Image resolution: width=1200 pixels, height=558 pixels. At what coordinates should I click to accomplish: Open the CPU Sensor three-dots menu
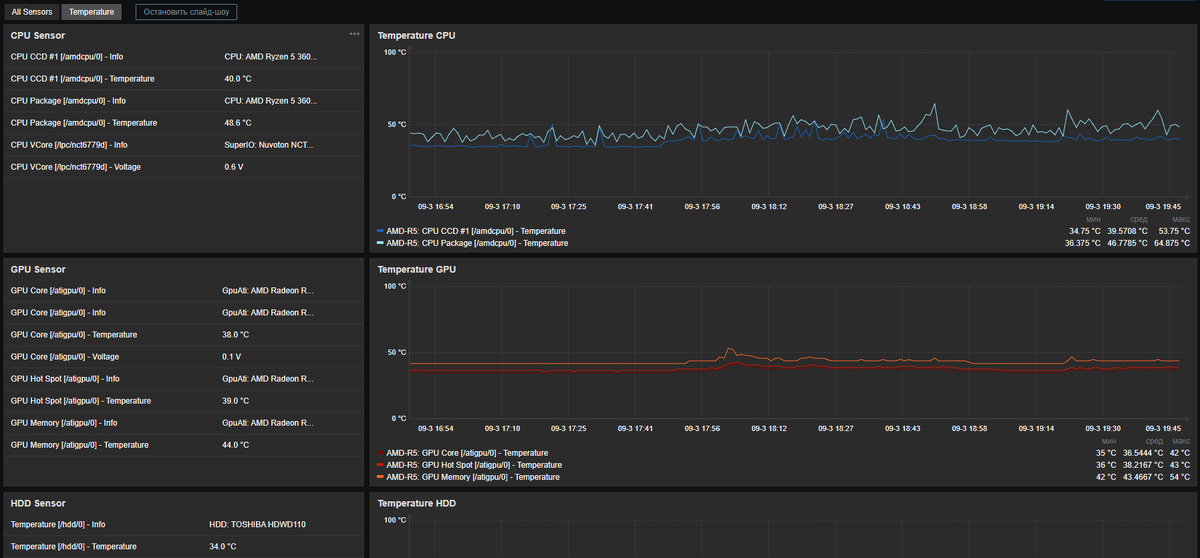point(354,34)
